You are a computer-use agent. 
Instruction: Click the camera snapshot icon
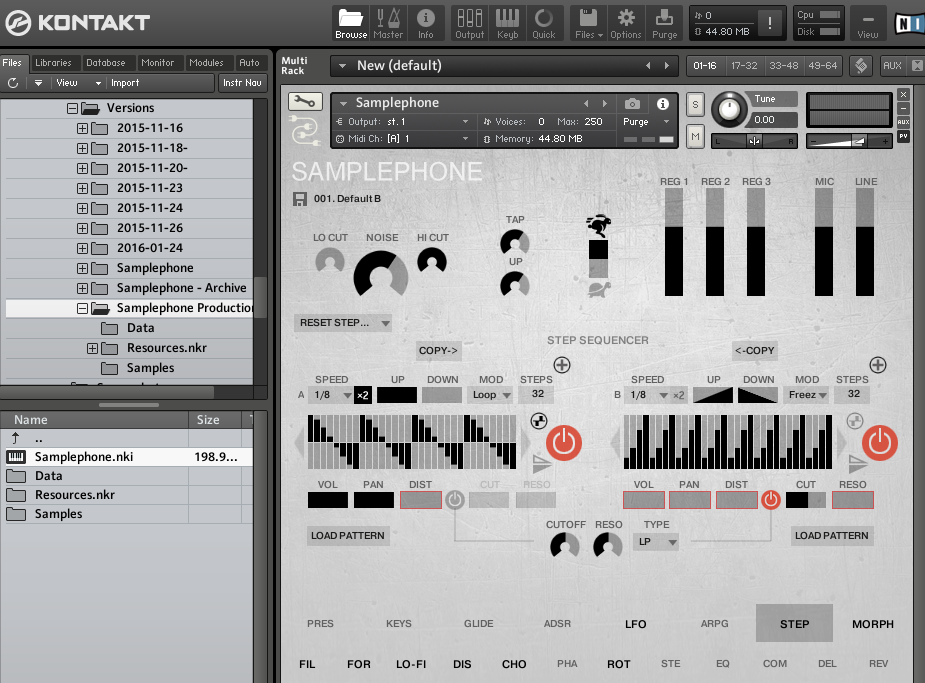point(632,104)
